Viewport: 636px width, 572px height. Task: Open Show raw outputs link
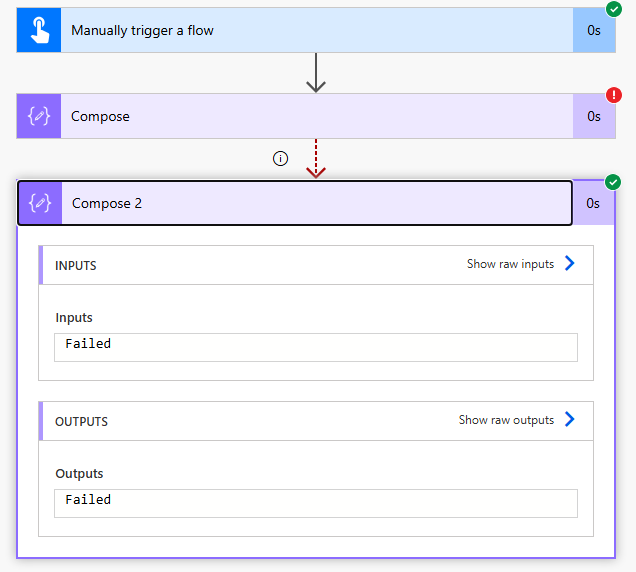(506, 420)
